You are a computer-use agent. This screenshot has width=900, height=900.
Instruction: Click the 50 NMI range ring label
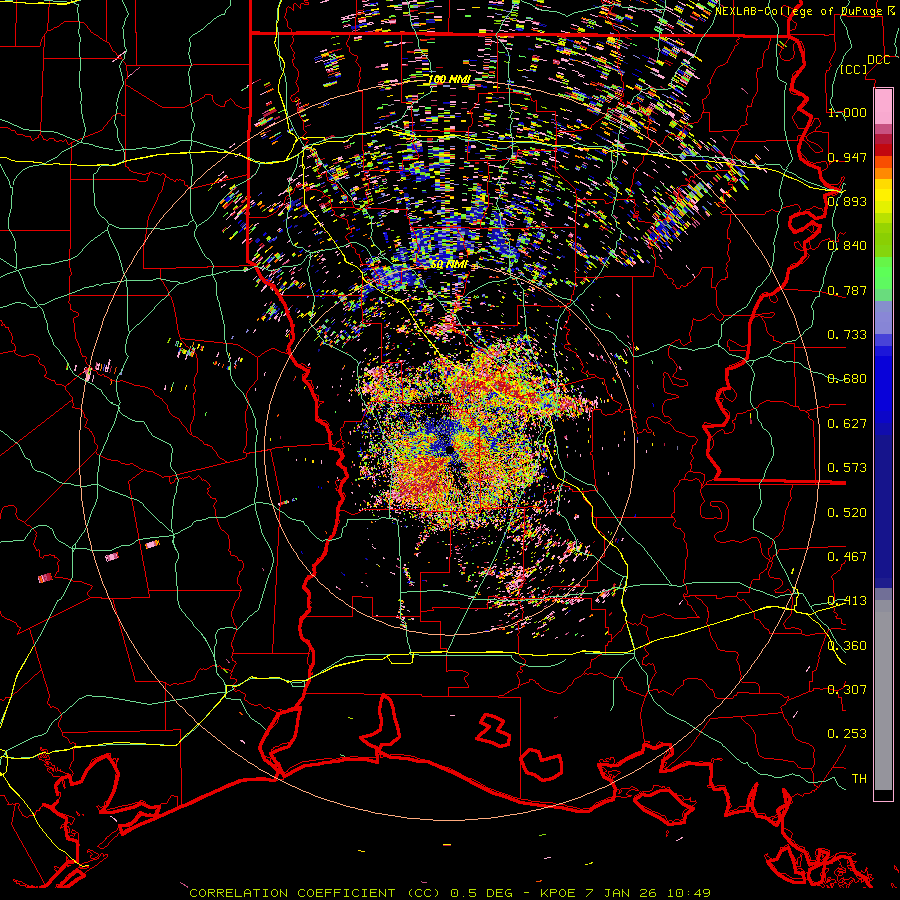click(x=449, y=265)
